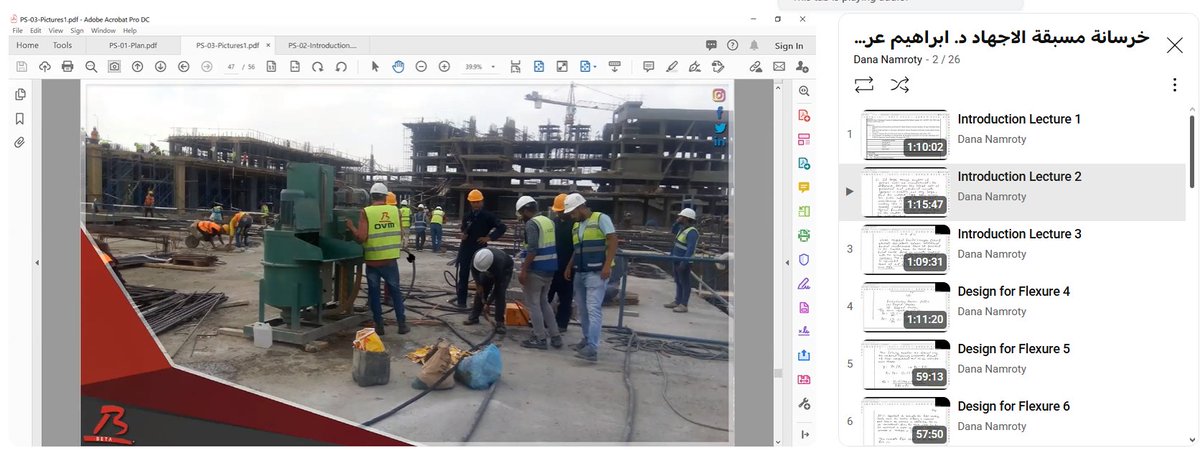Viewport: 1200px width, 453px height.
Task: Play Design for Flexure 6 video
Action: [1012, 422]
